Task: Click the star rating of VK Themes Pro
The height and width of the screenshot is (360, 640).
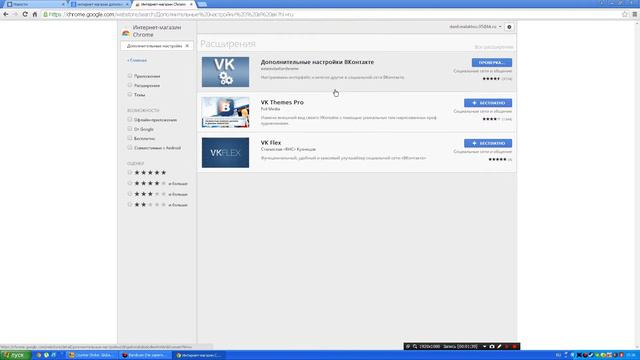Action: click(x=491, y=119)
